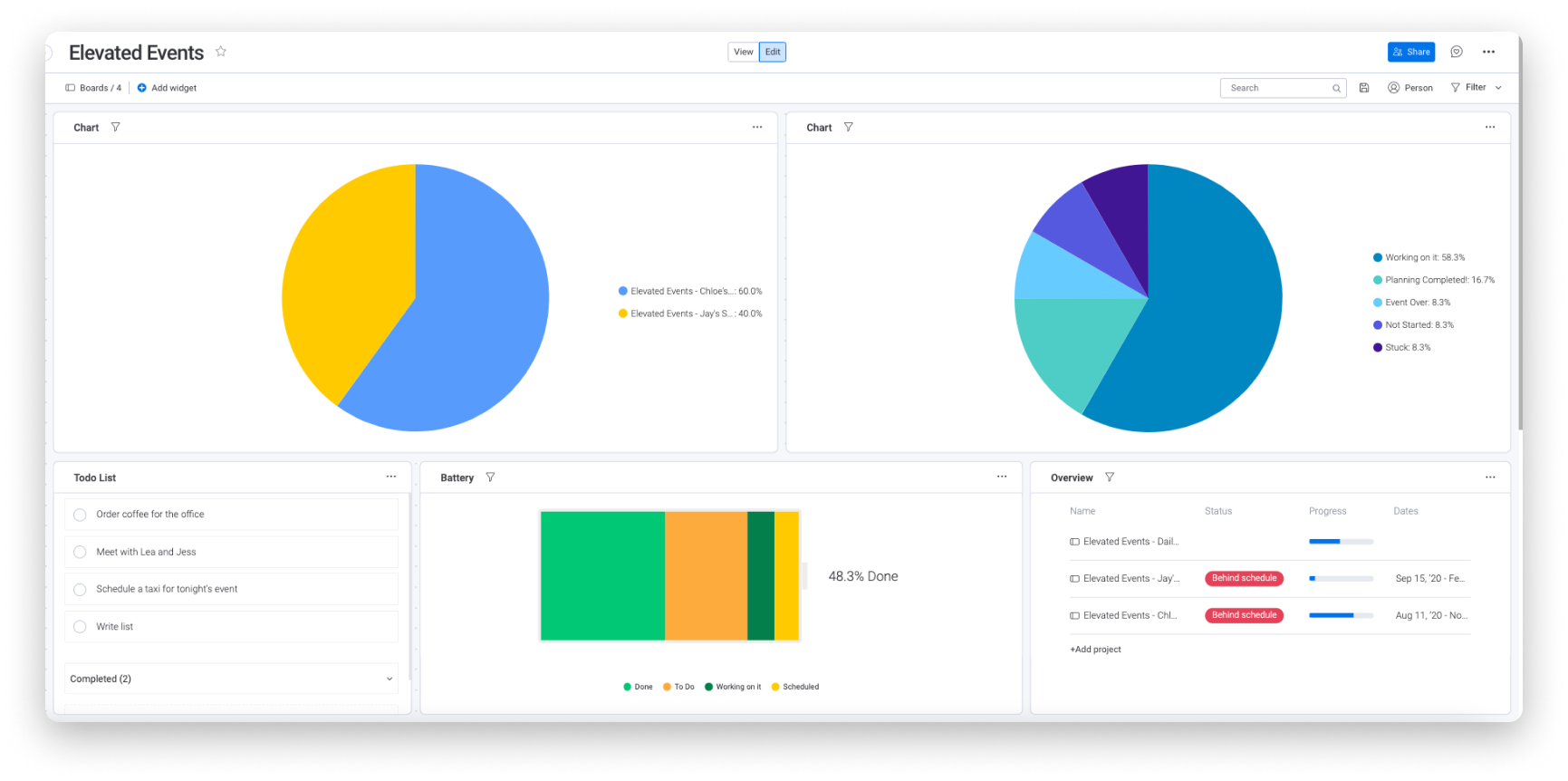Screen dimensions: 1568x781
Task: Check off the Write list todo
Action: tap(80, 627)
